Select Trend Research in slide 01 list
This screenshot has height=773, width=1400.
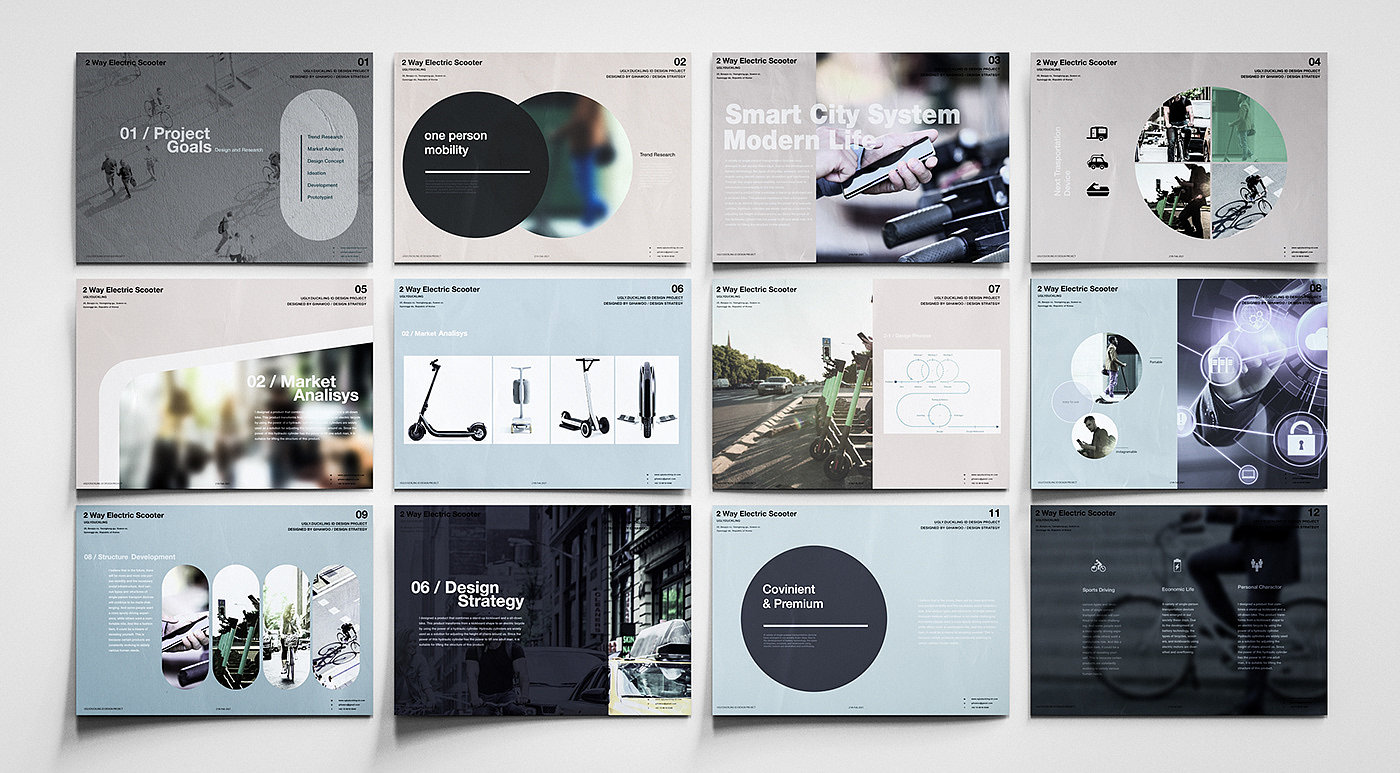point(325,137)
